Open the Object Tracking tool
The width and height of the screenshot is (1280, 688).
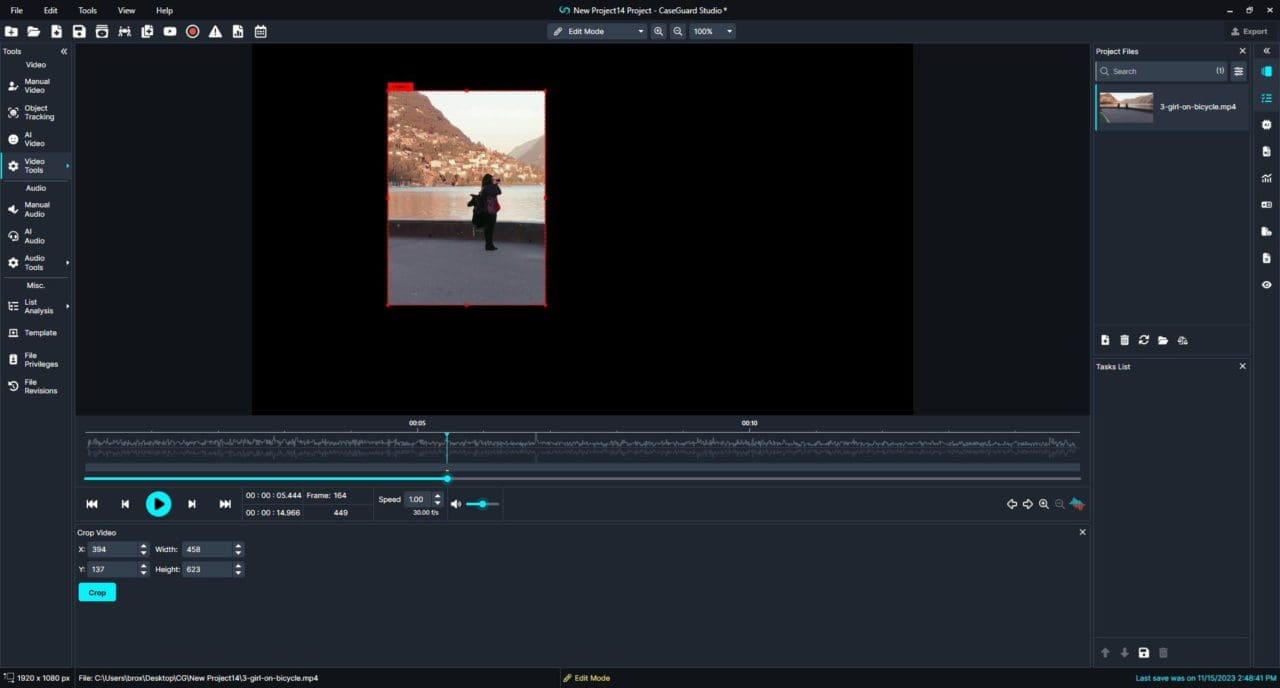[x=36, y=112]
